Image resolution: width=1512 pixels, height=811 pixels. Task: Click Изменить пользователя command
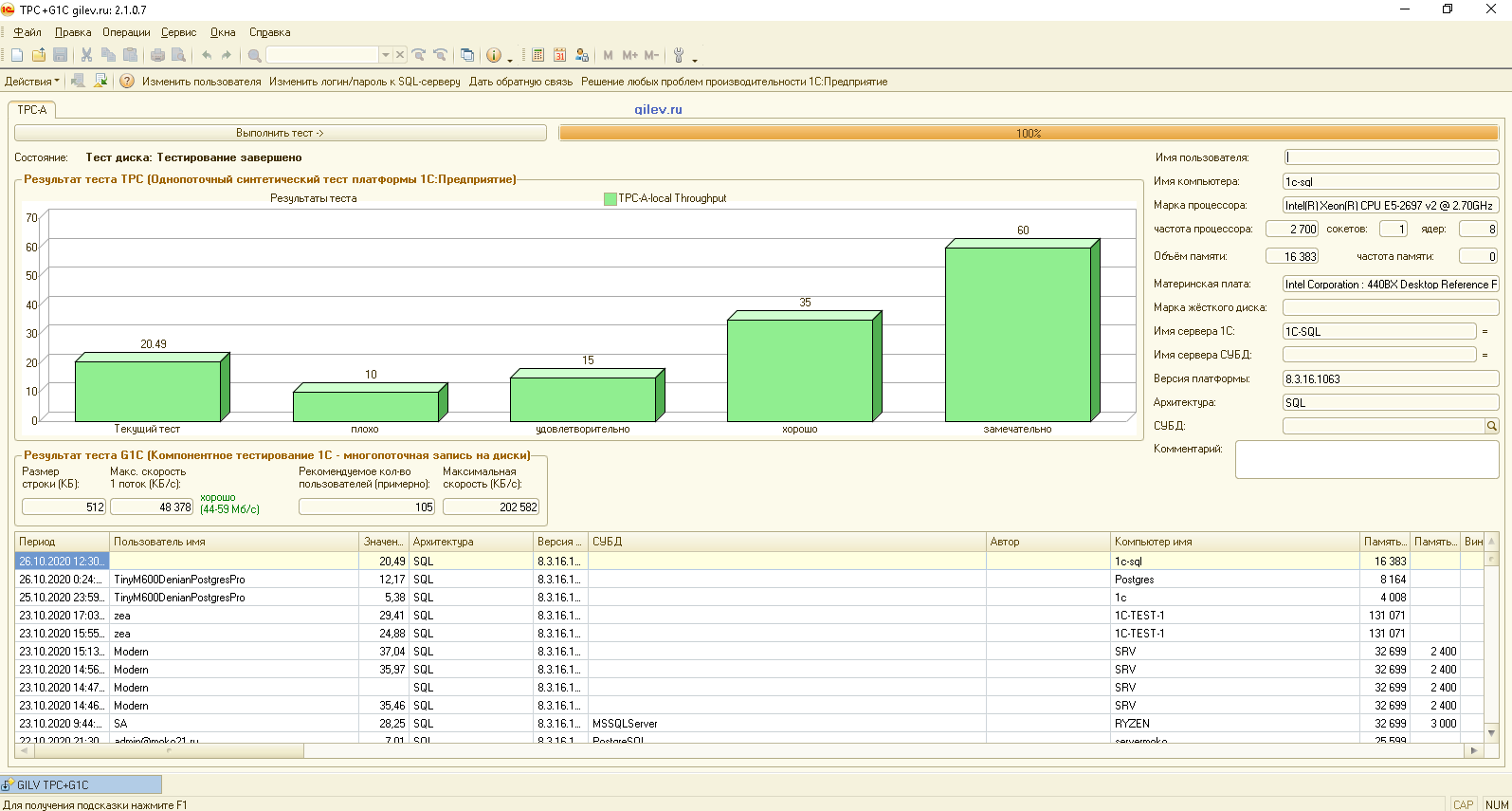coord(201,82)
